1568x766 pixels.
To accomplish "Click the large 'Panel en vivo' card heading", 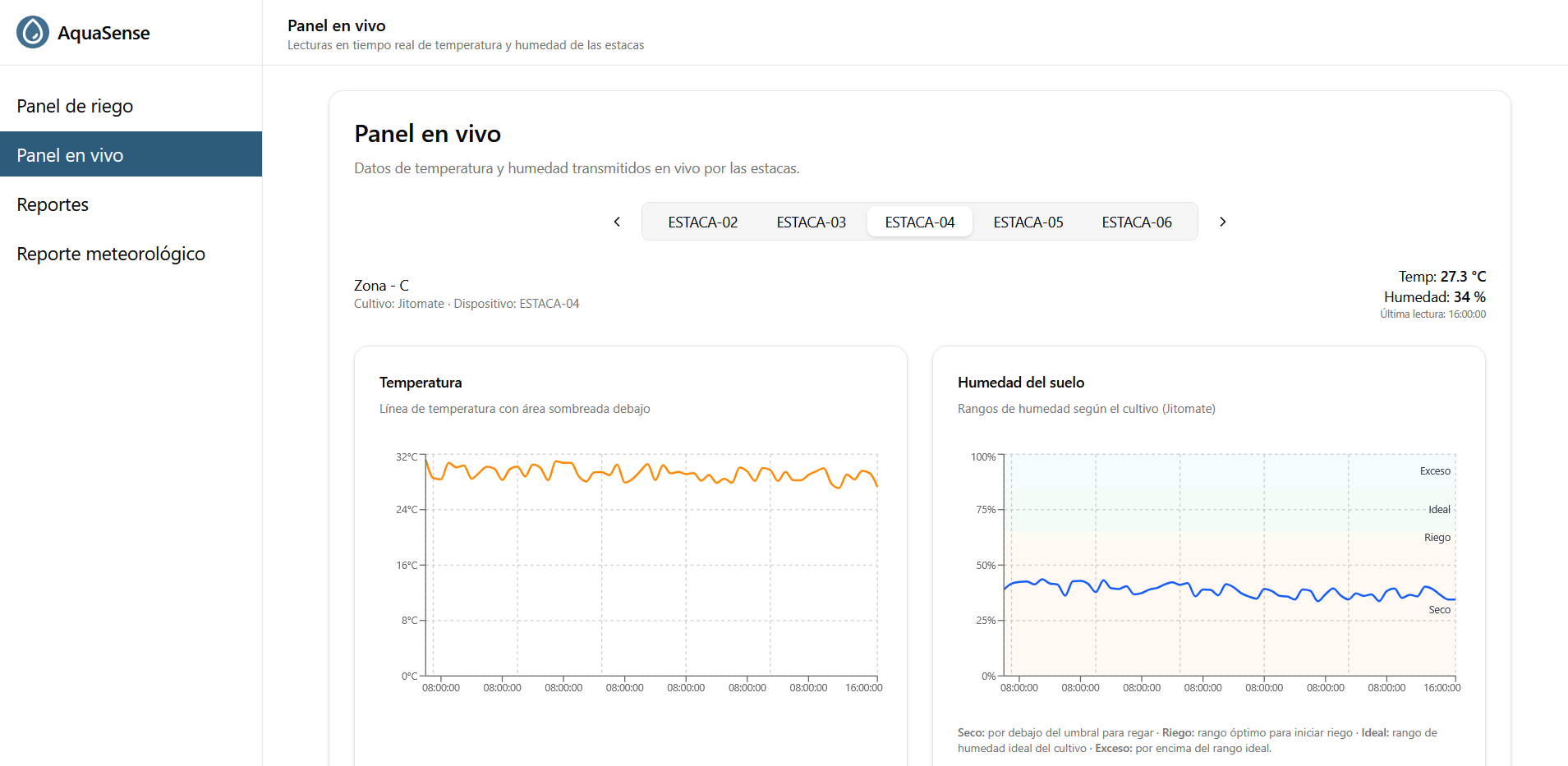I will click(x=427, y=134).
